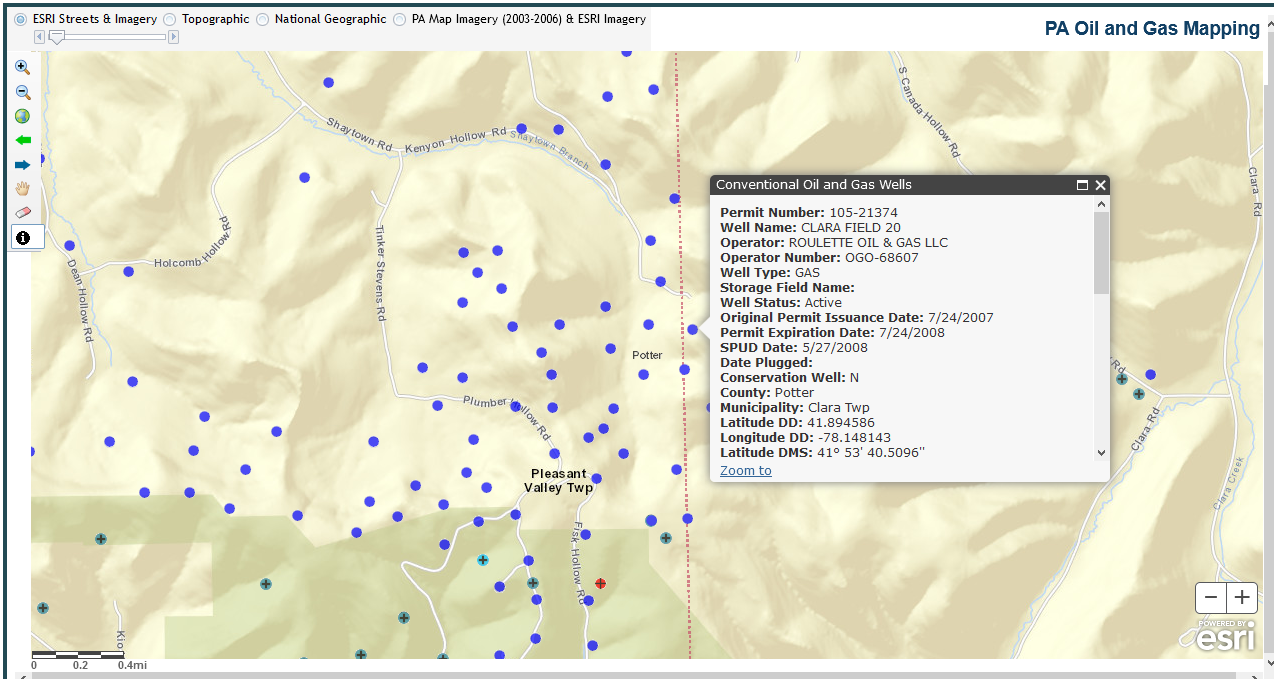Click the Operator Number OGO-68607 row
Image resolution: width=1275 pixels, height=680 pixels.
pyautogui.click(x=819, y=257)
